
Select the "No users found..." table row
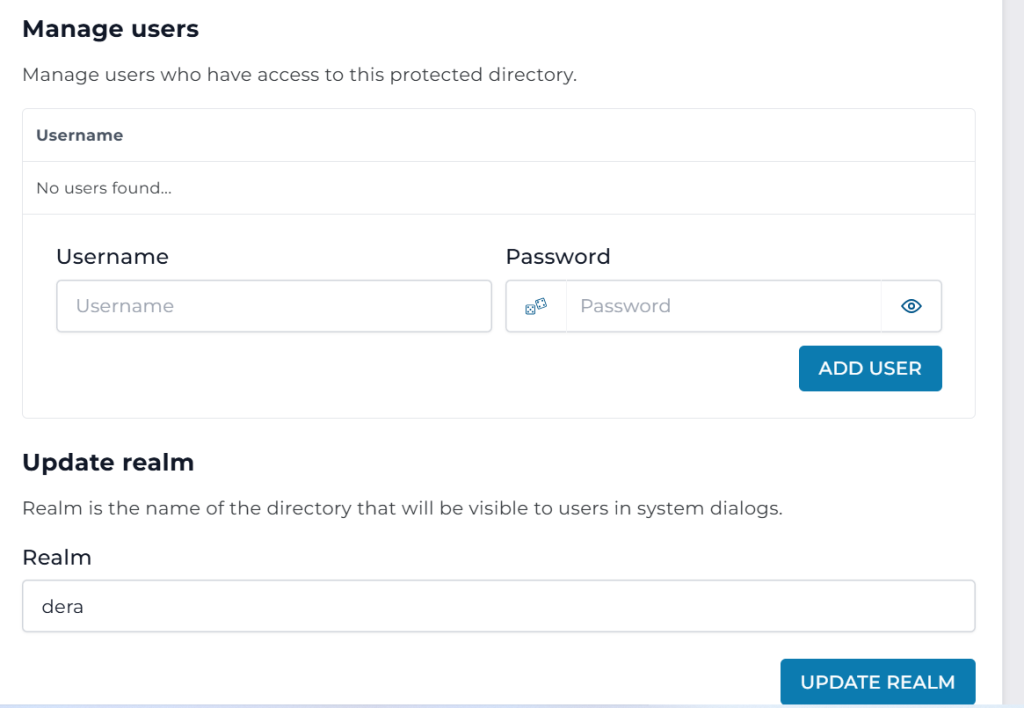point(103,188)
